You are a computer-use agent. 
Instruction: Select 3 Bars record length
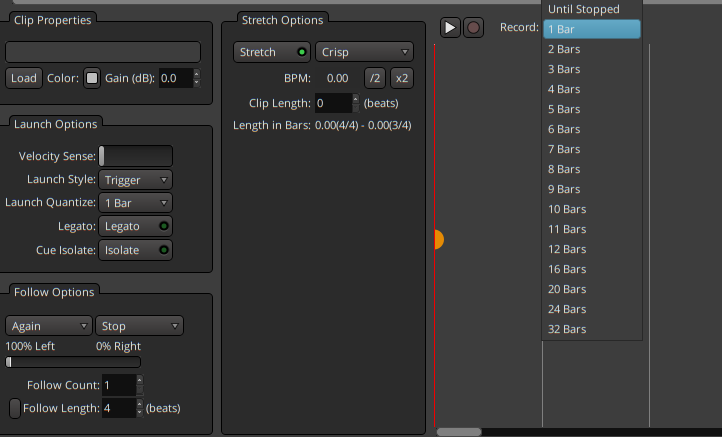pos(592,69)
